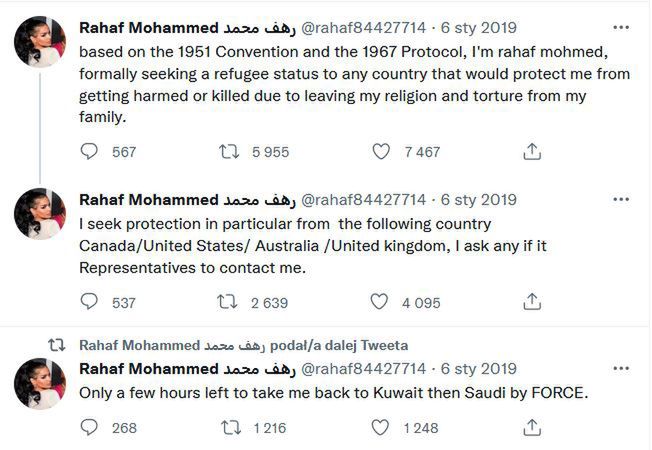This screenshot has height=450, width=652.
Task: Click 'Rahaf Mohammed podał/a dalej Tweeta' label
Action: 242,344
